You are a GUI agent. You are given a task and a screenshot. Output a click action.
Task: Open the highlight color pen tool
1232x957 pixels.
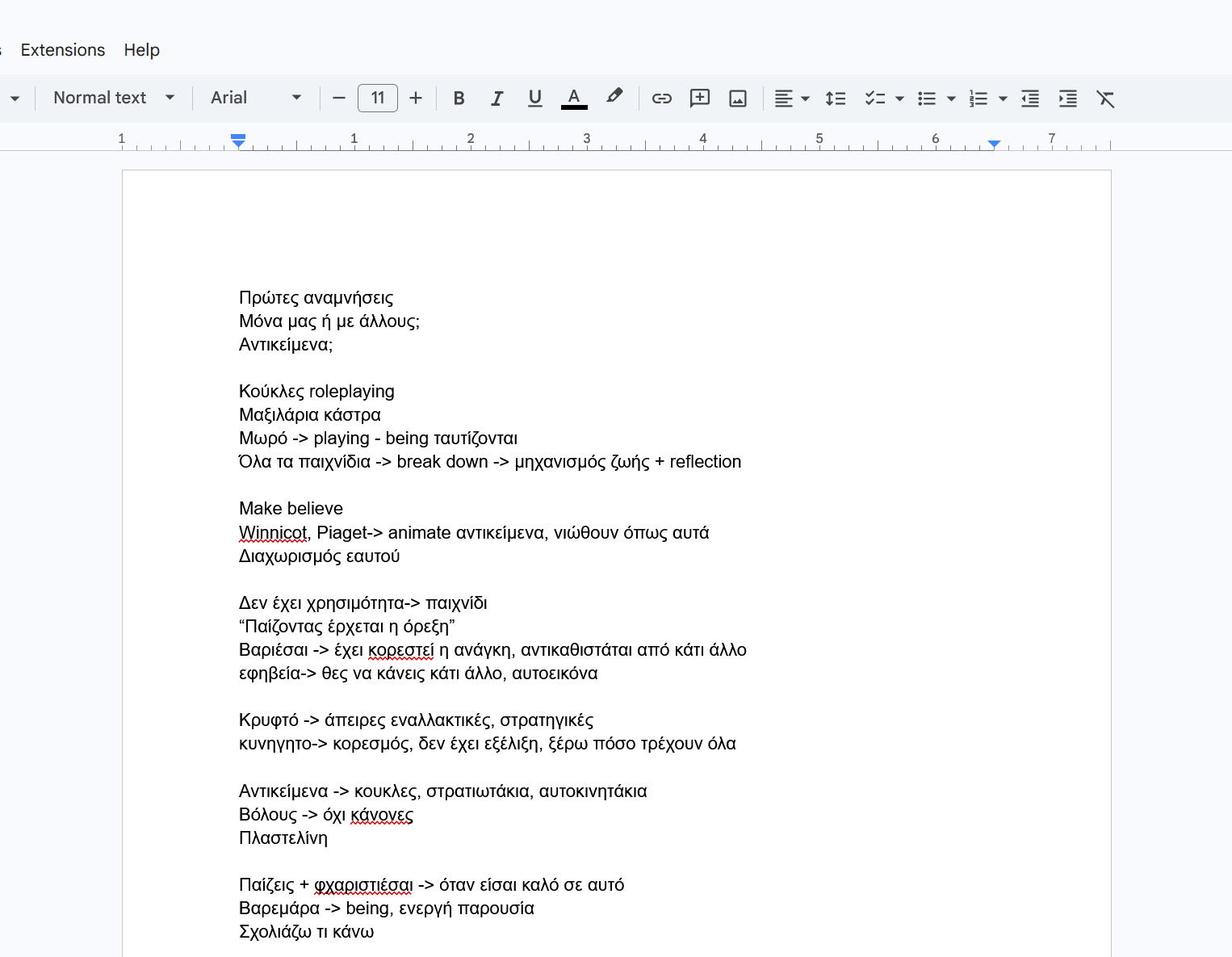[614, 98]
